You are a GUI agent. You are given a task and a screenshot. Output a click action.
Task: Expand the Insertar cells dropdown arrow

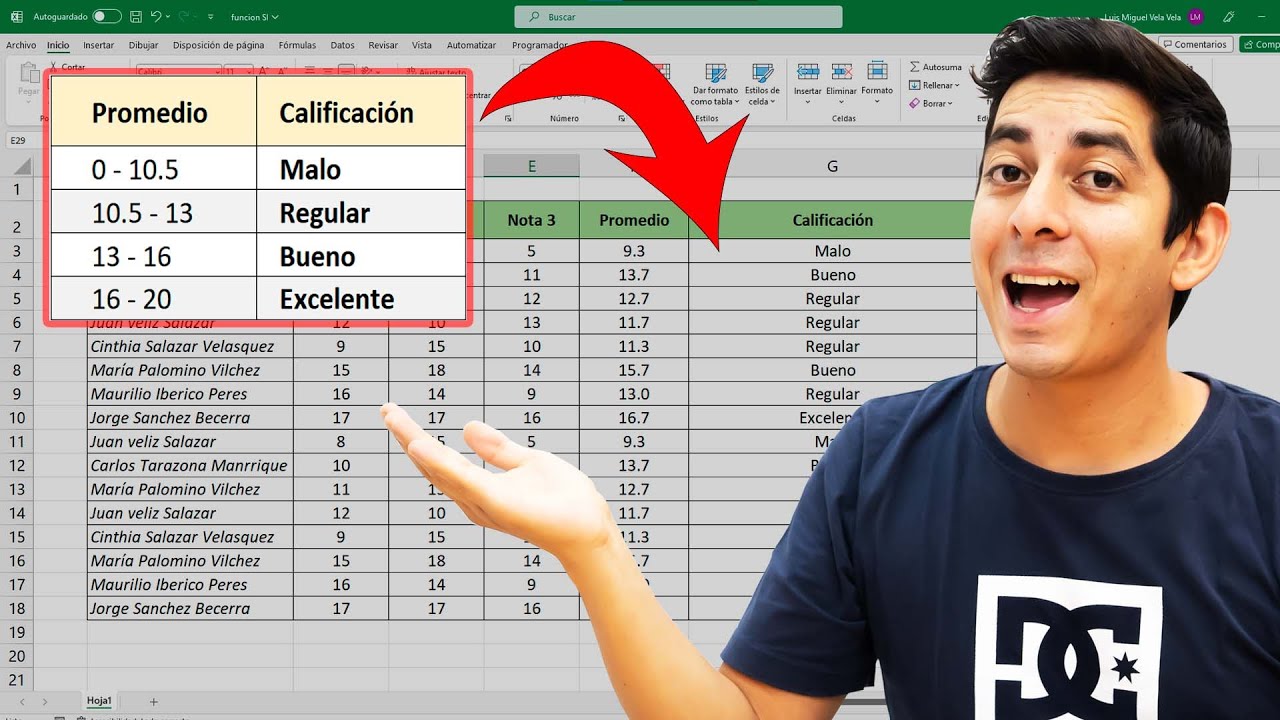coord(808,102)
